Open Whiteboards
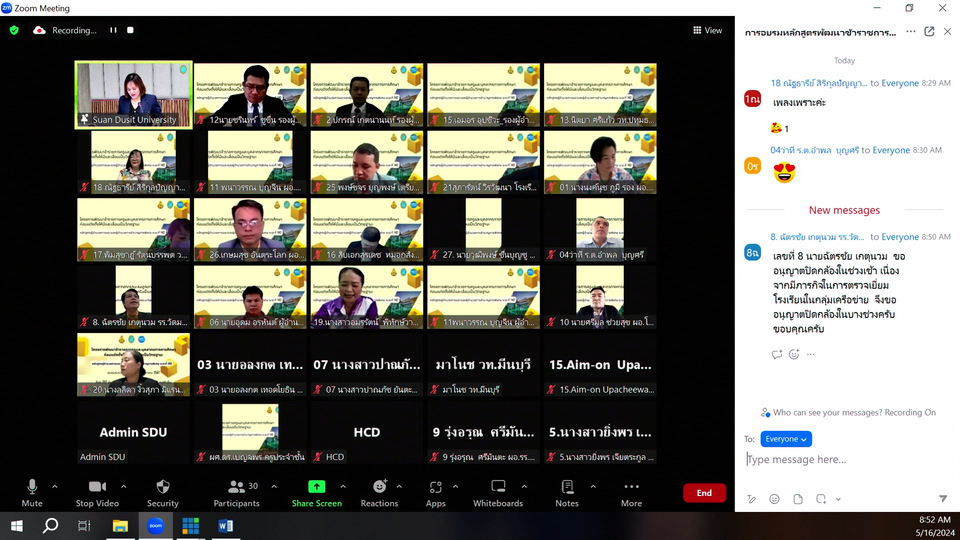Image resolution: width=960 pixels, height=540 pixels. 498,493
